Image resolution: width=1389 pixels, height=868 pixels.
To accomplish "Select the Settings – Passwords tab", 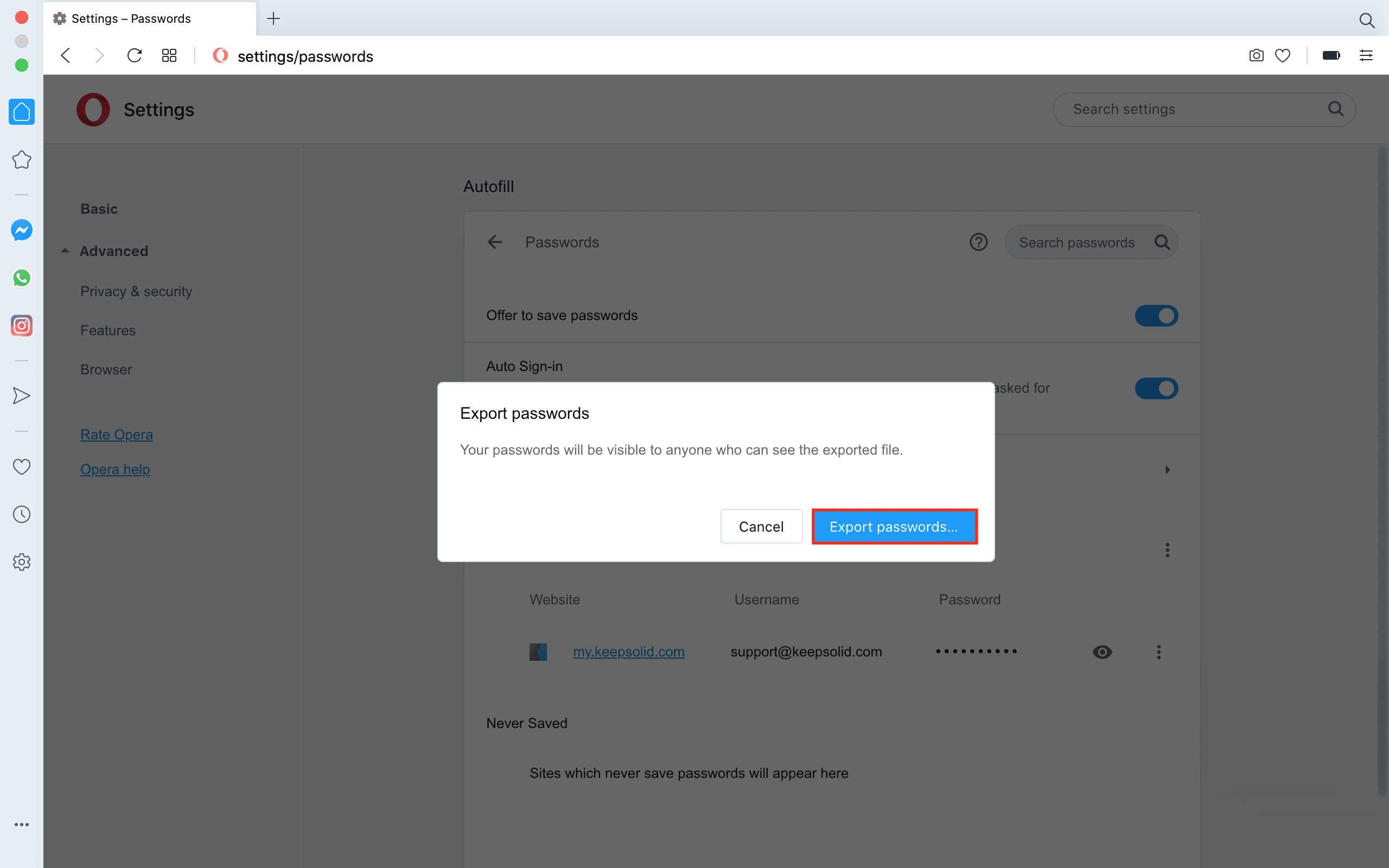I will [131, 18].
